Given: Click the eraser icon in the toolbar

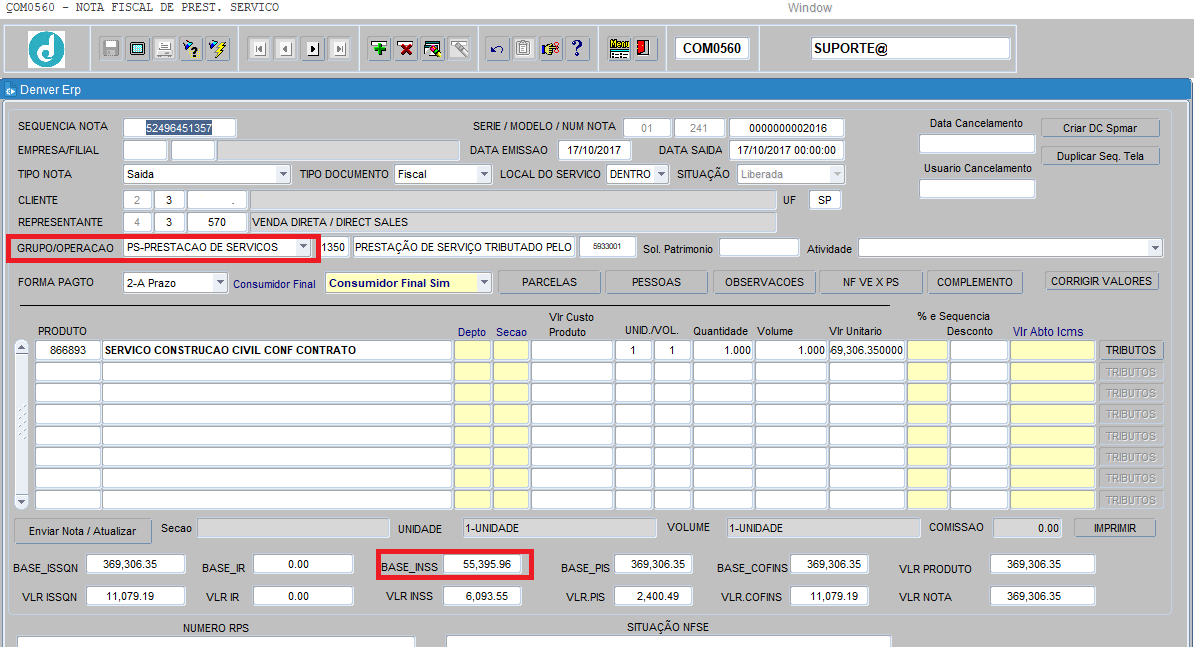Looking at the screenshot, I should click(459, 49).
